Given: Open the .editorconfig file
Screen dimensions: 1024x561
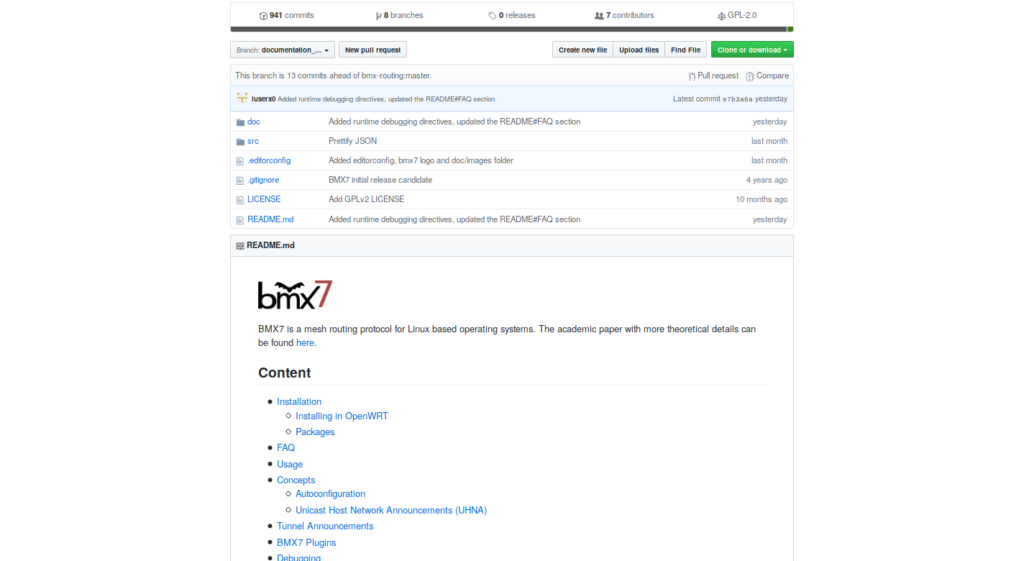Looking at the screenshot, I should (268, 161).
